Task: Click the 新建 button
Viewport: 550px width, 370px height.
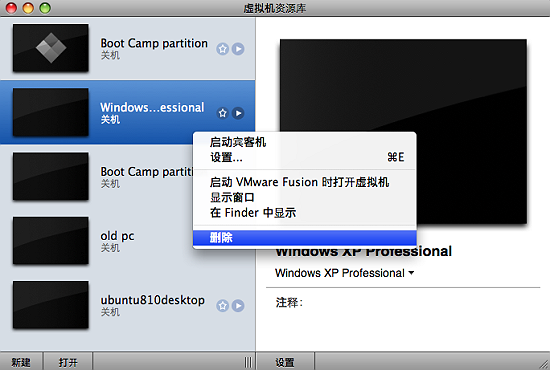Action: [21, 362]
